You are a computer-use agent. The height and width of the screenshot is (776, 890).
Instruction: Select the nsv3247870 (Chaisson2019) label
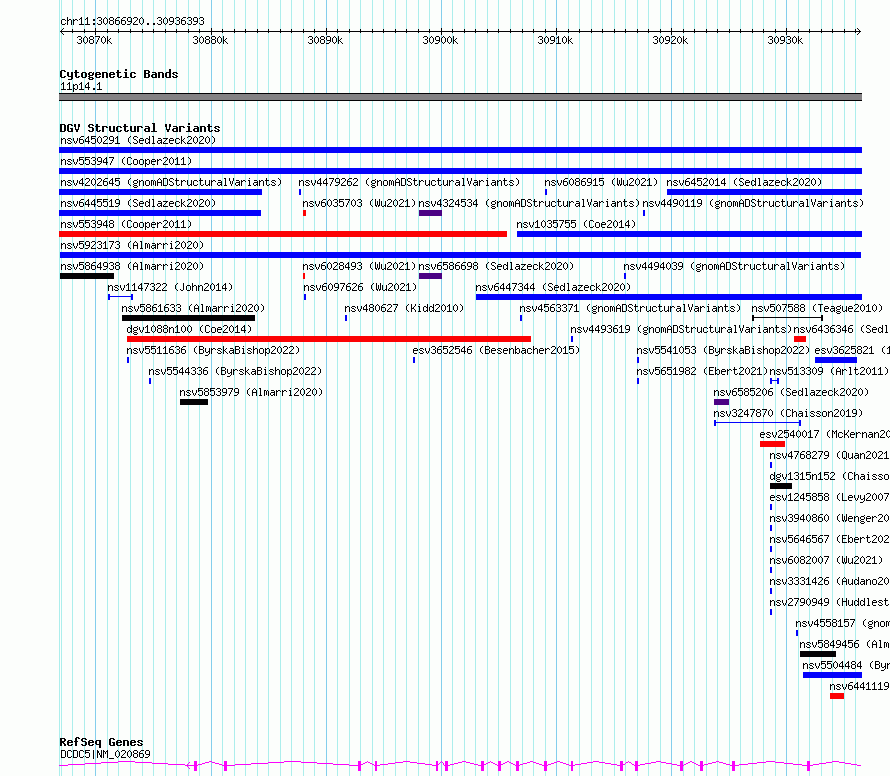788,413
